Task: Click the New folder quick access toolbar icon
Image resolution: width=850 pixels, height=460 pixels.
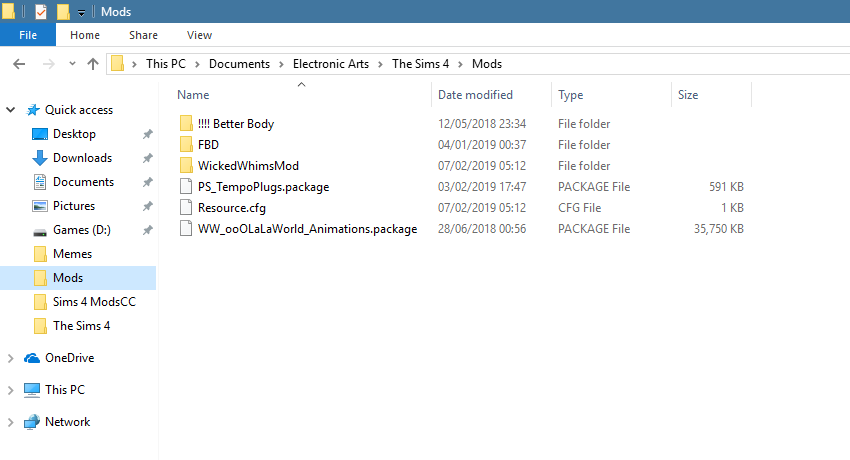Action: coord(63,11)
